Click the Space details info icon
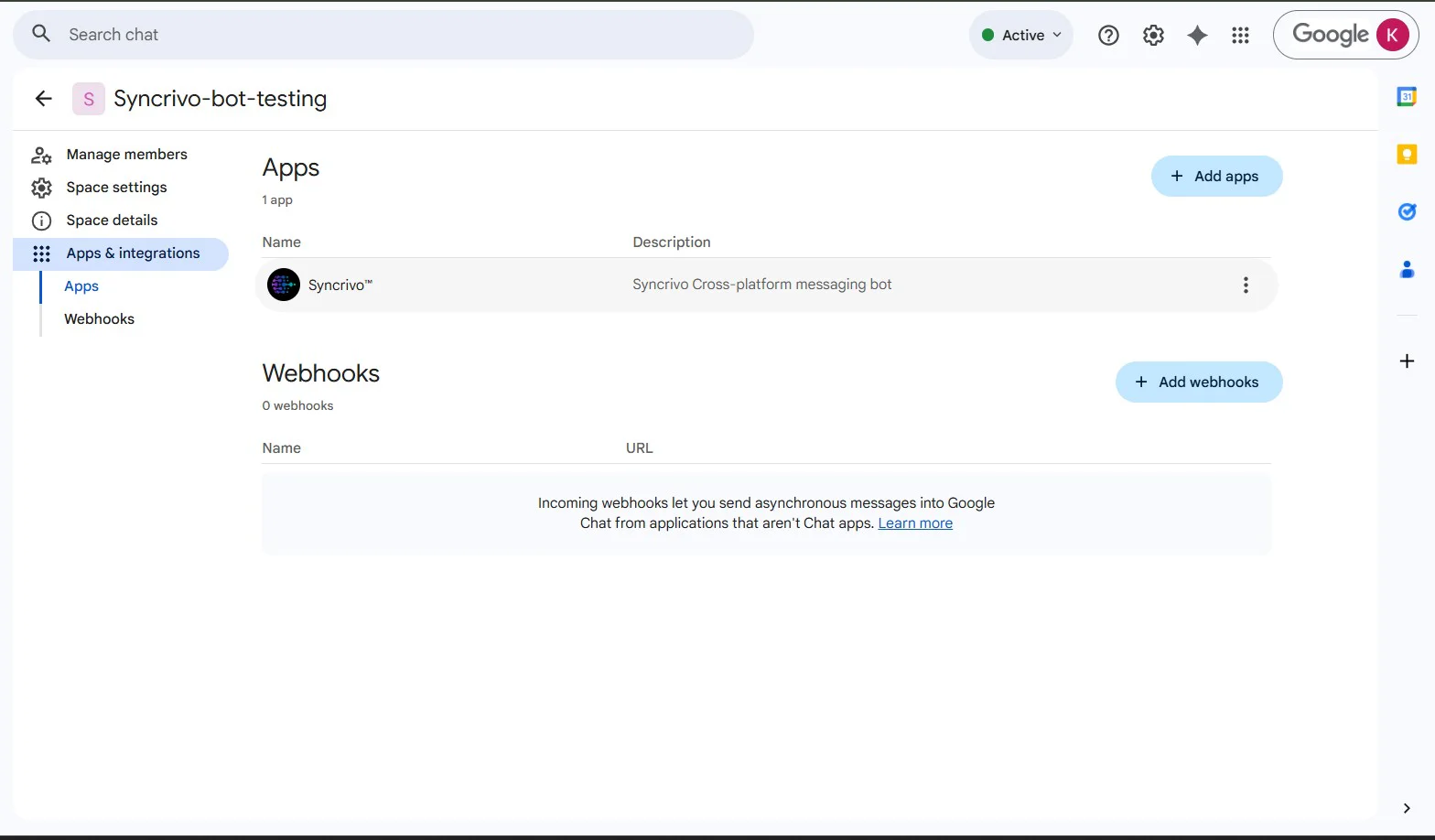The height and width of the screenshot is (840, 1435). pyautogui.click(x=41, y=221)
